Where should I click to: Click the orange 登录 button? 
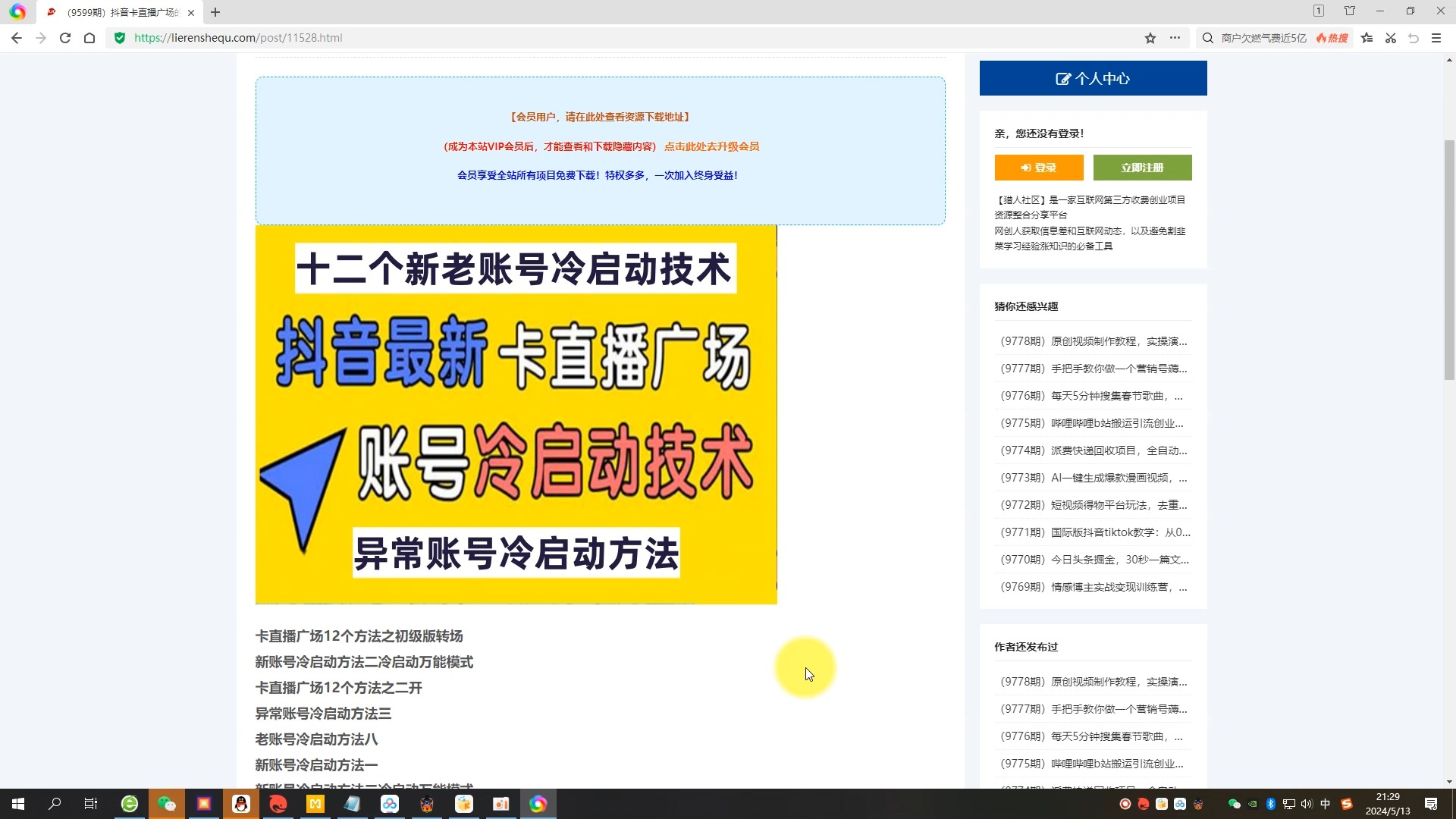click(x=1039, y=168)
